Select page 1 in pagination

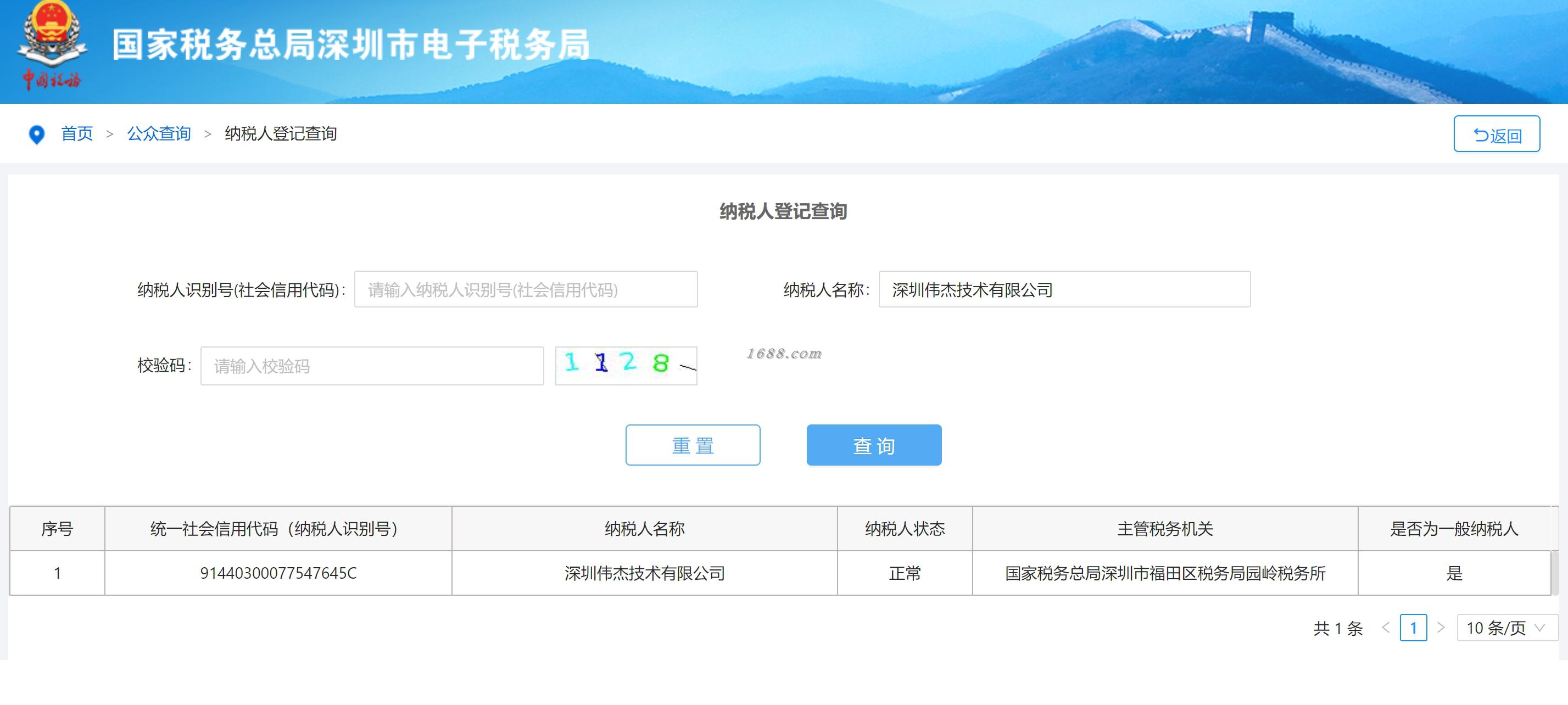(x=1413, y=627)
